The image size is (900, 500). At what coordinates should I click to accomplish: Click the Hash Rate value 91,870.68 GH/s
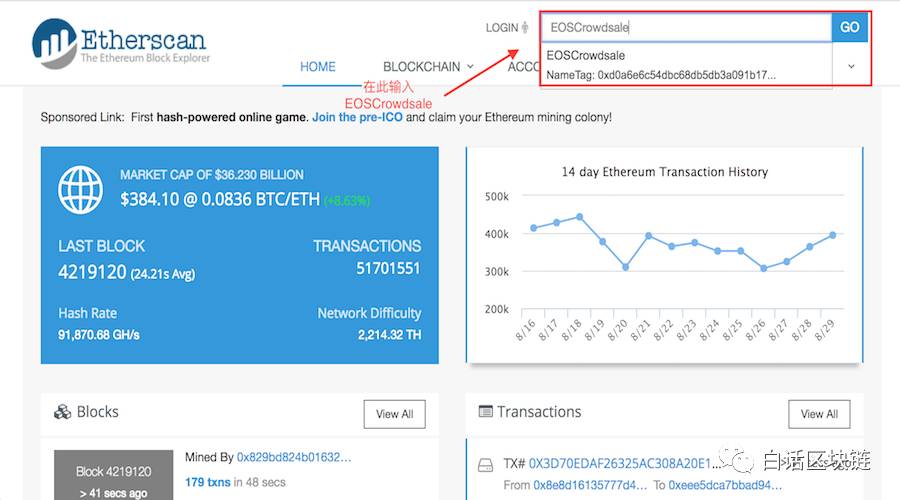coord(99,335)
